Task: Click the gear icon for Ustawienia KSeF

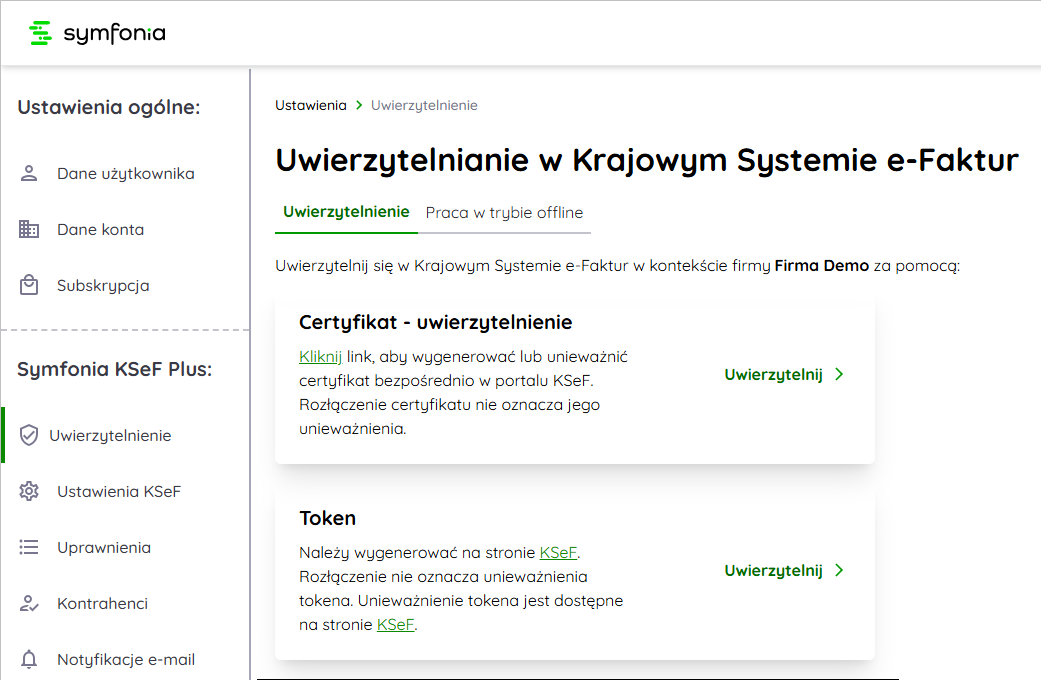Action: pos(29,491)
